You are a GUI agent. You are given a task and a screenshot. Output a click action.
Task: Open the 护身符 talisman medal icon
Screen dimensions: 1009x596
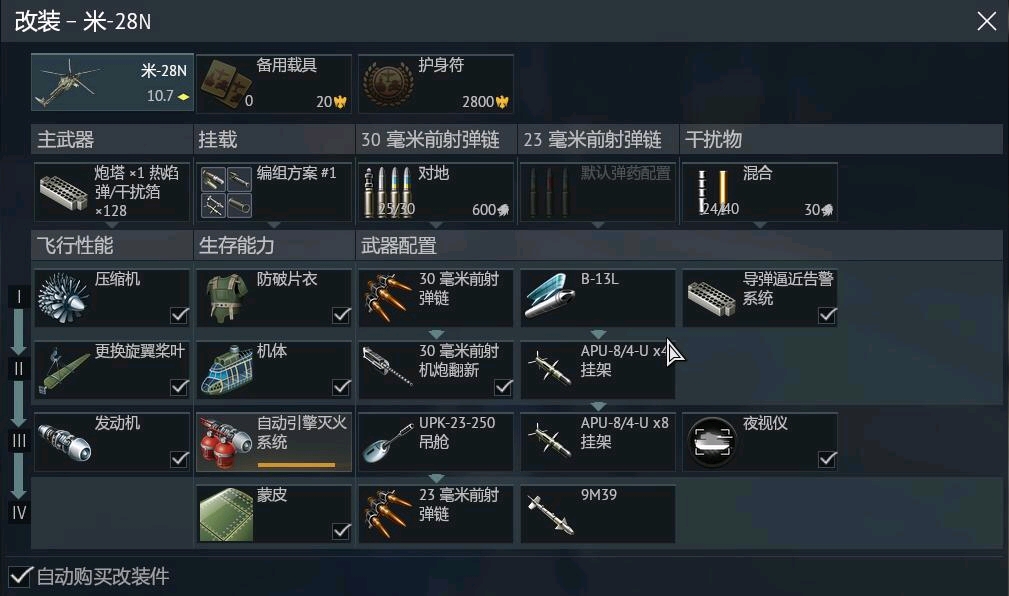(x=388, y=84)
